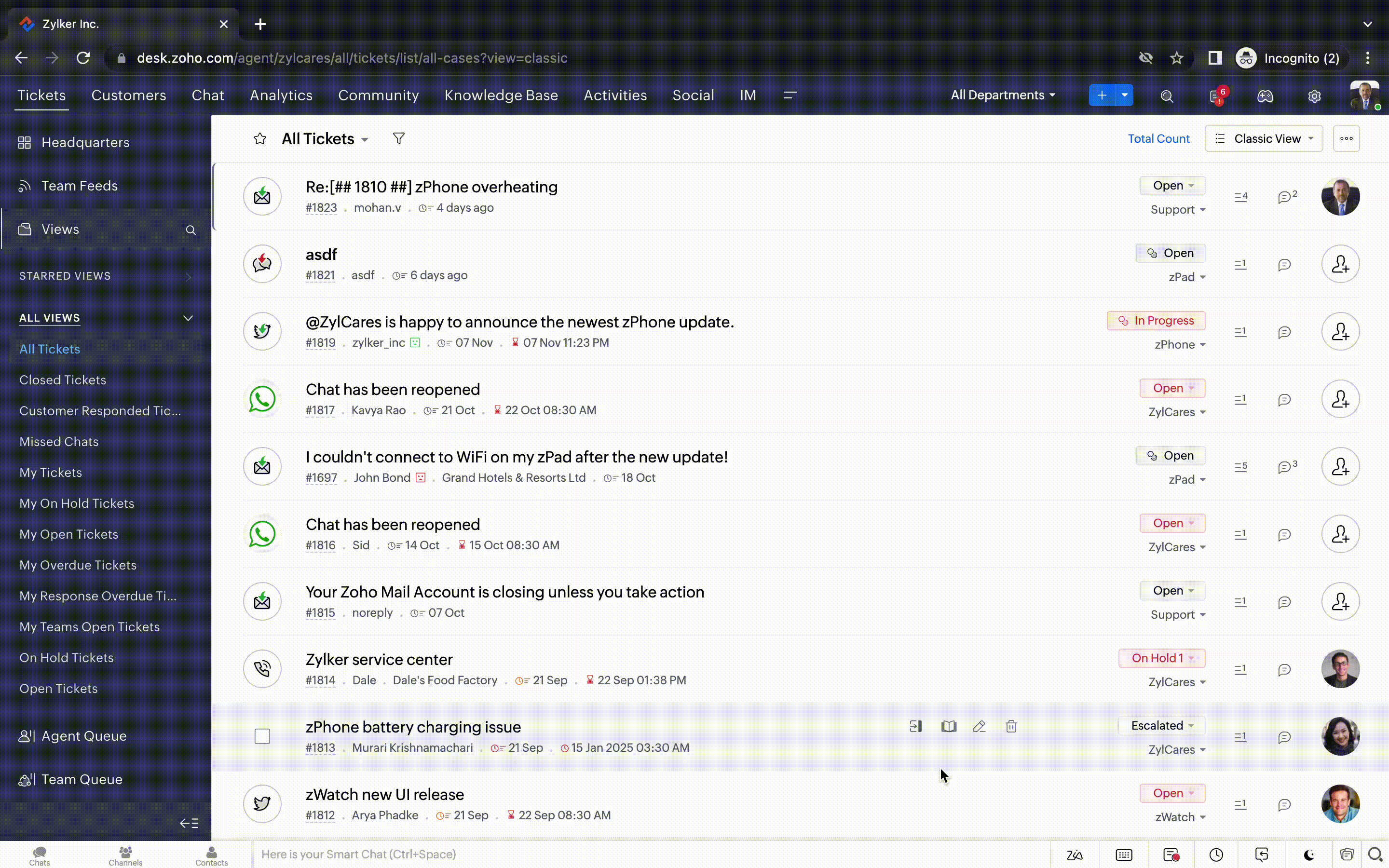Expand the All Departments dropdown
This screenshot has height=868, width=1389.
point(1003,95)
